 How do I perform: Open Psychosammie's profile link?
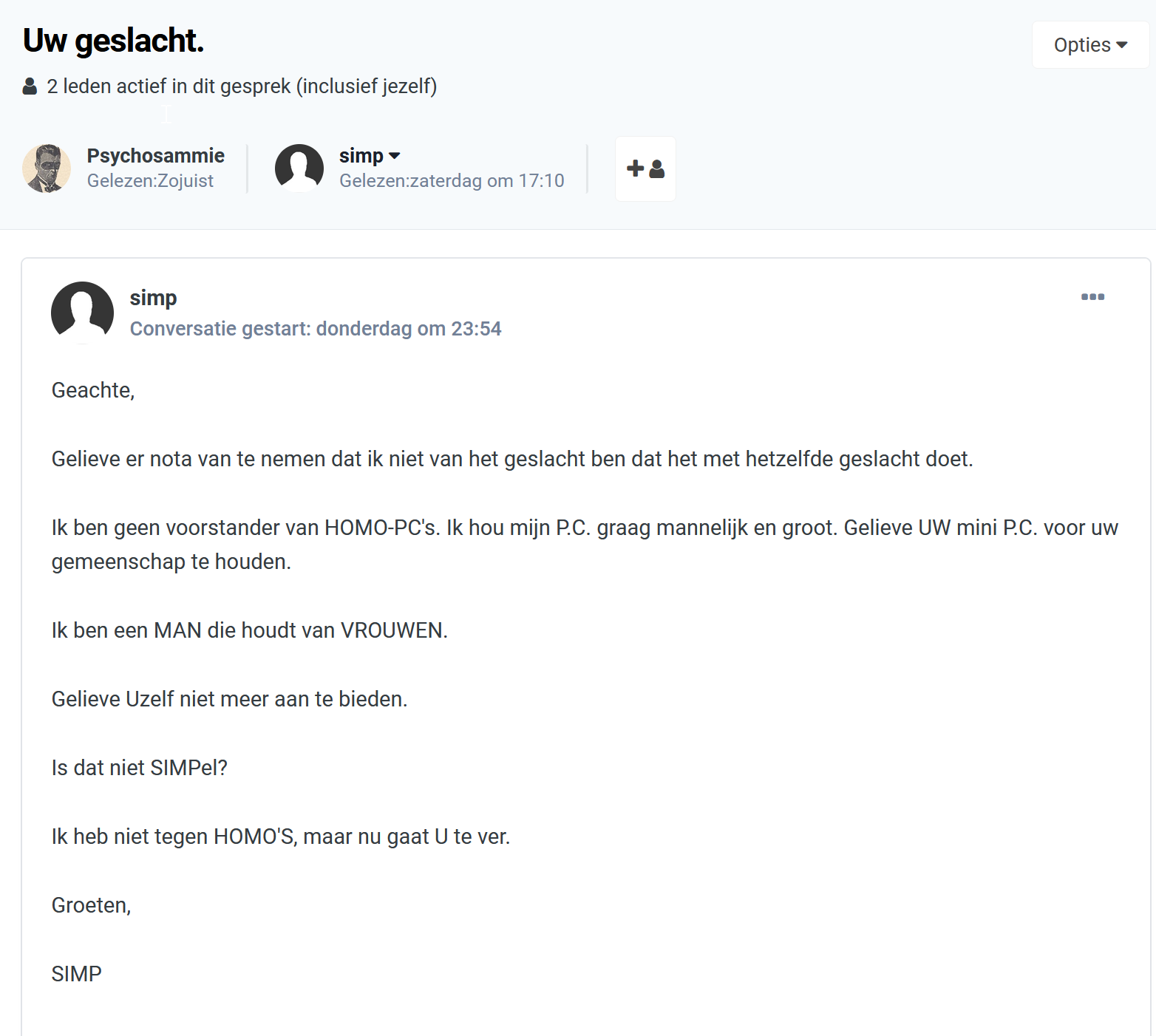[x=156, y=156]
